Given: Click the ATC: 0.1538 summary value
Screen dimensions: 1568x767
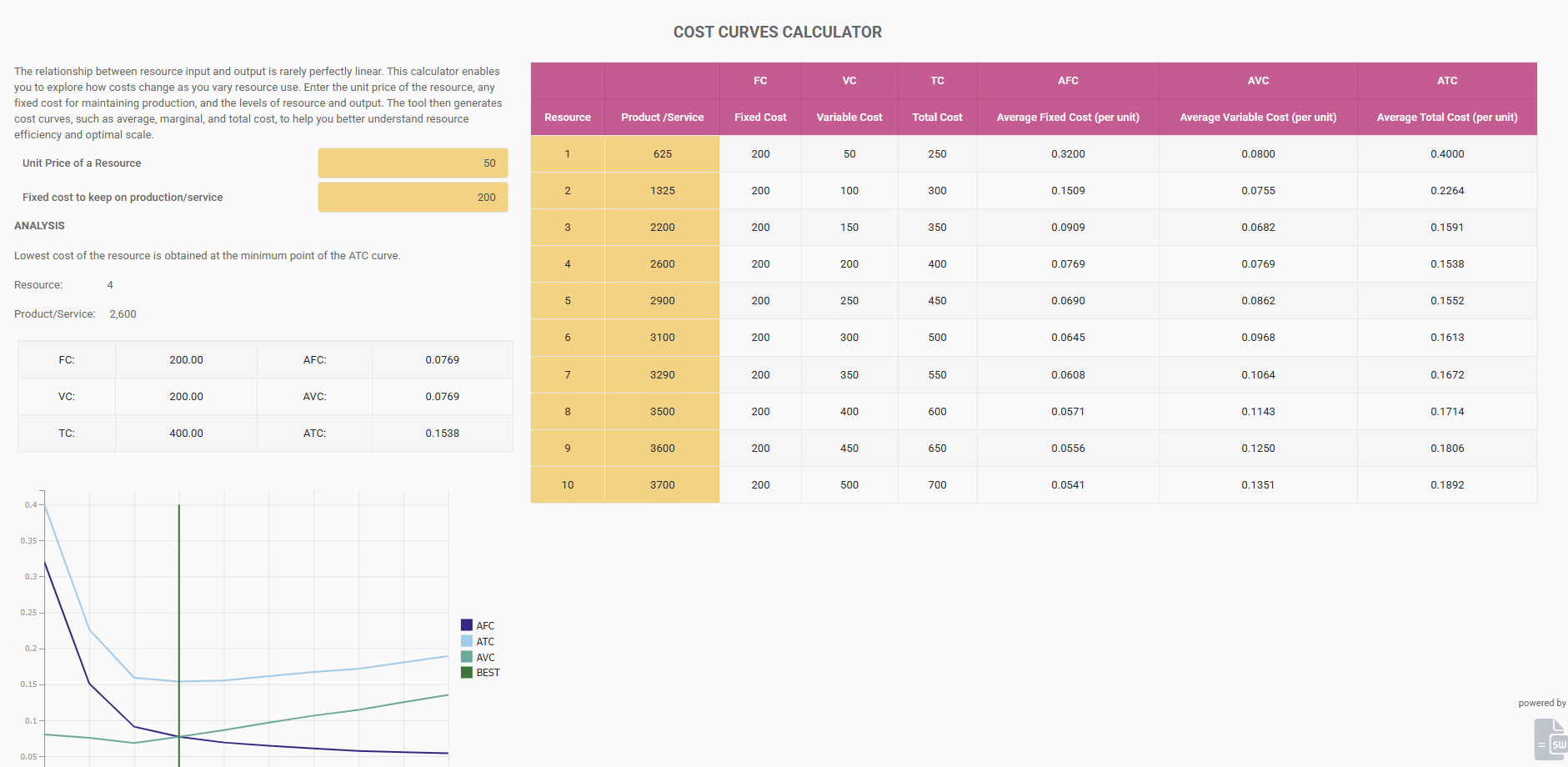Looking at the screenshot, I should pyautogui.click(x=442, y=434).
